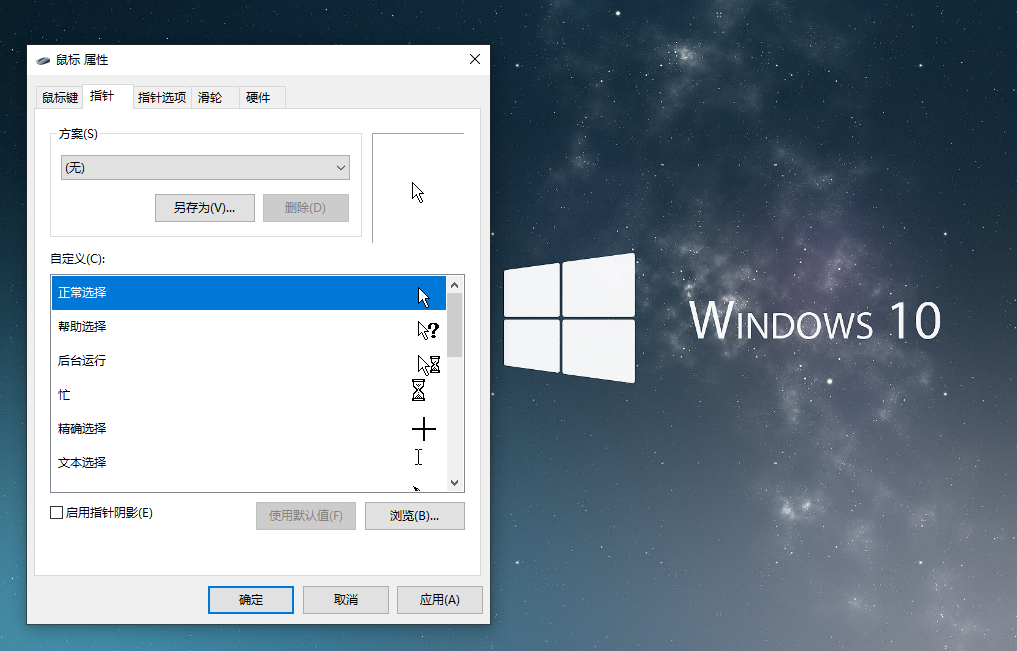Image resolution: width=1017 pixels, height=651 pixels.
Task: Pick the 精确选择 crosshair cursor icon
Action: pyautogui.click(x=424, y=429)
